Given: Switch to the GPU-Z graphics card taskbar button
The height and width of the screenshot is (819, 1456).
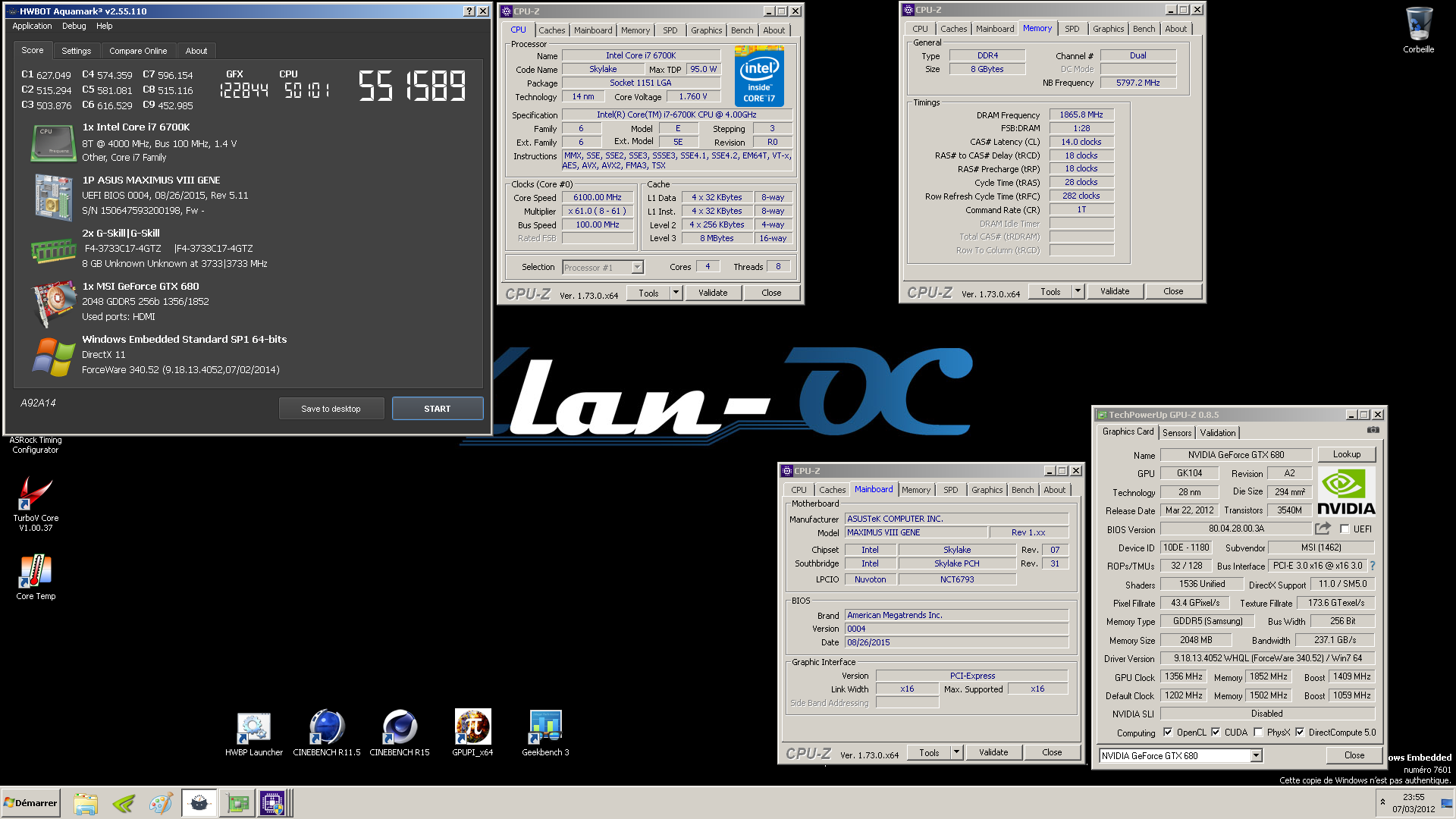Looking at the screenshot, I should click(x=237, y=803).
